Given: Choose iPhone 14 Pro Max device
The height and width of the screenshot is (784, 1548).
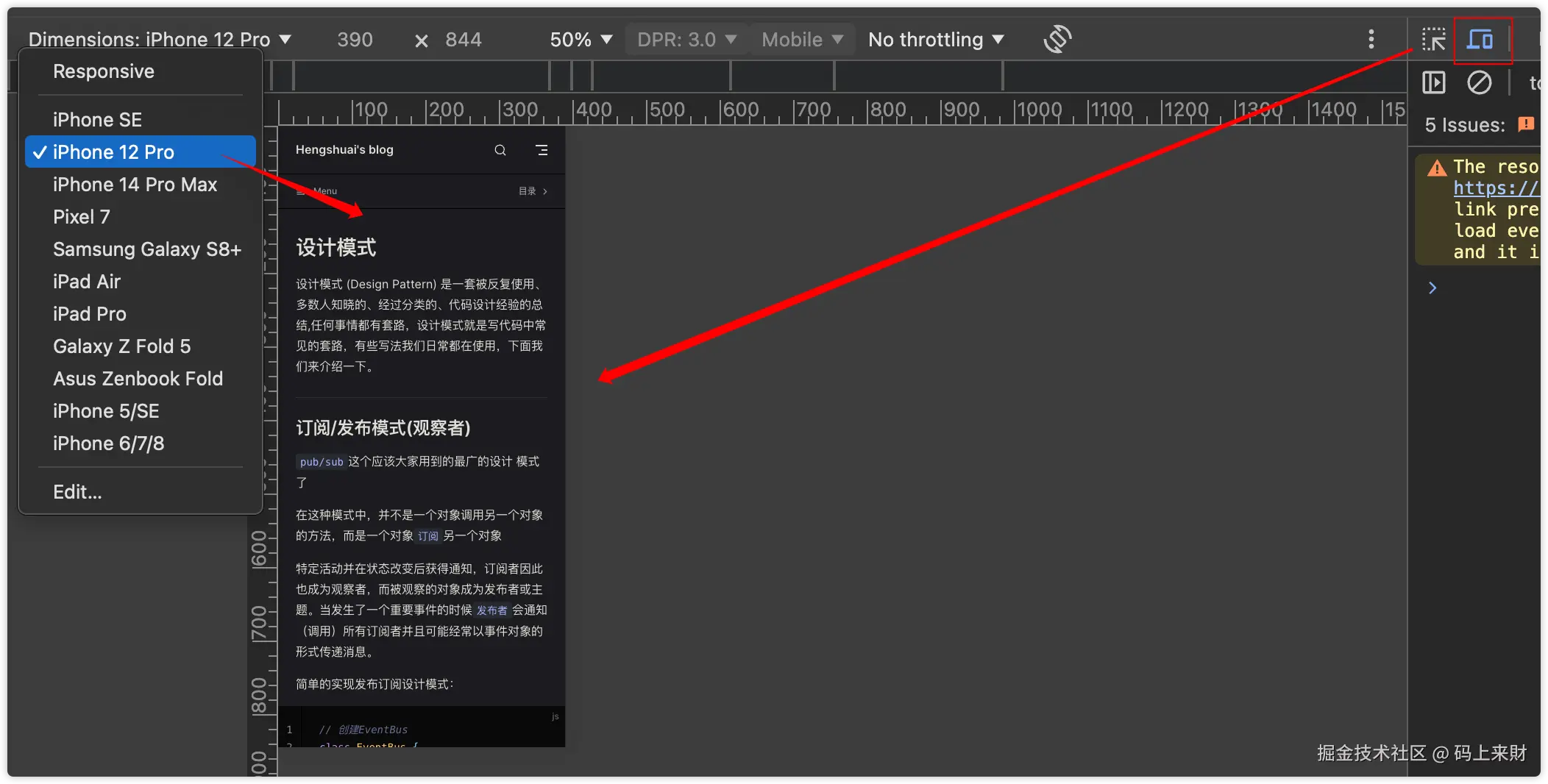Looking at the screenshot, I should point(140,185).
